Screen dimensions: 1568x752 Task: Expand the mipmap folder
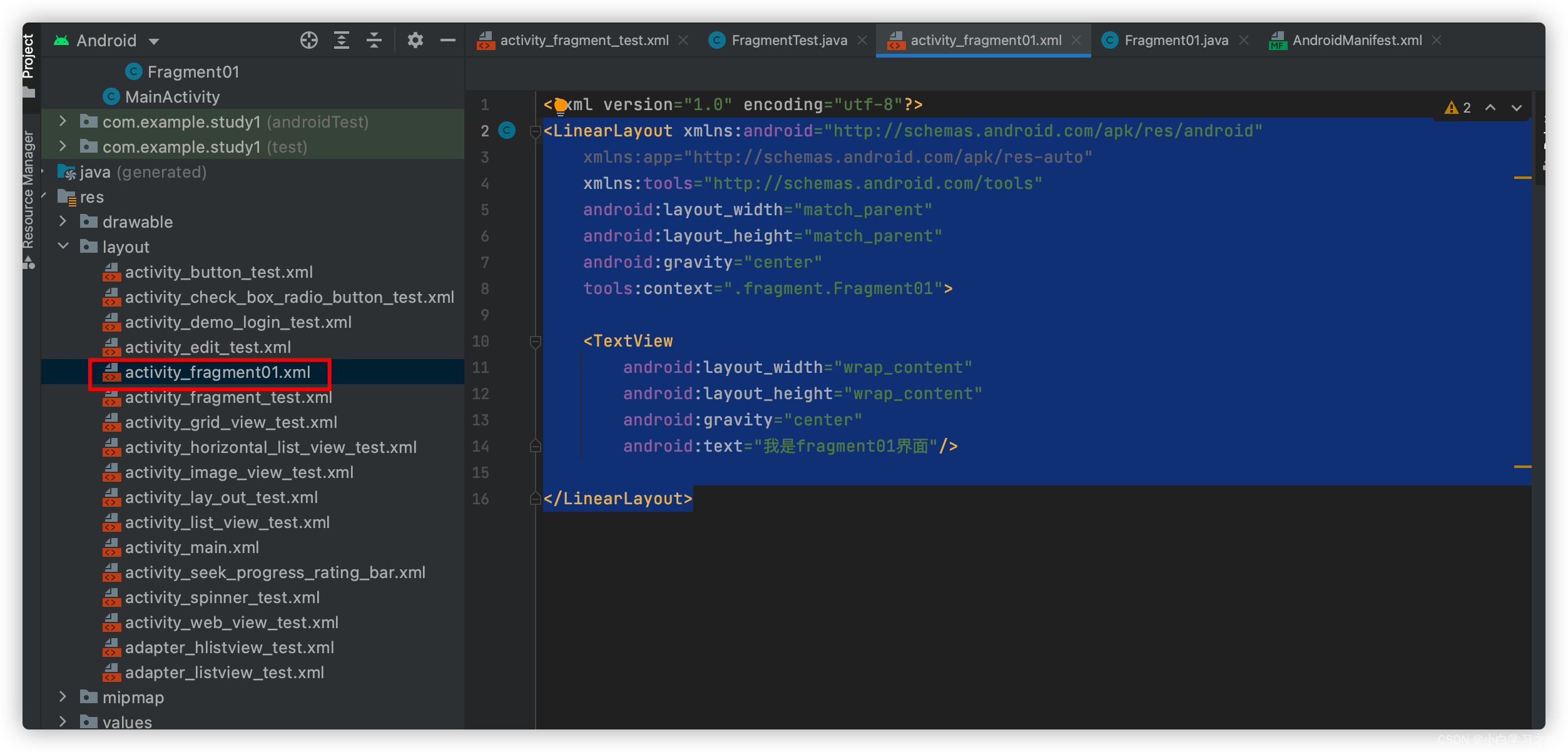pyautogui.click(x=63, y=697)
